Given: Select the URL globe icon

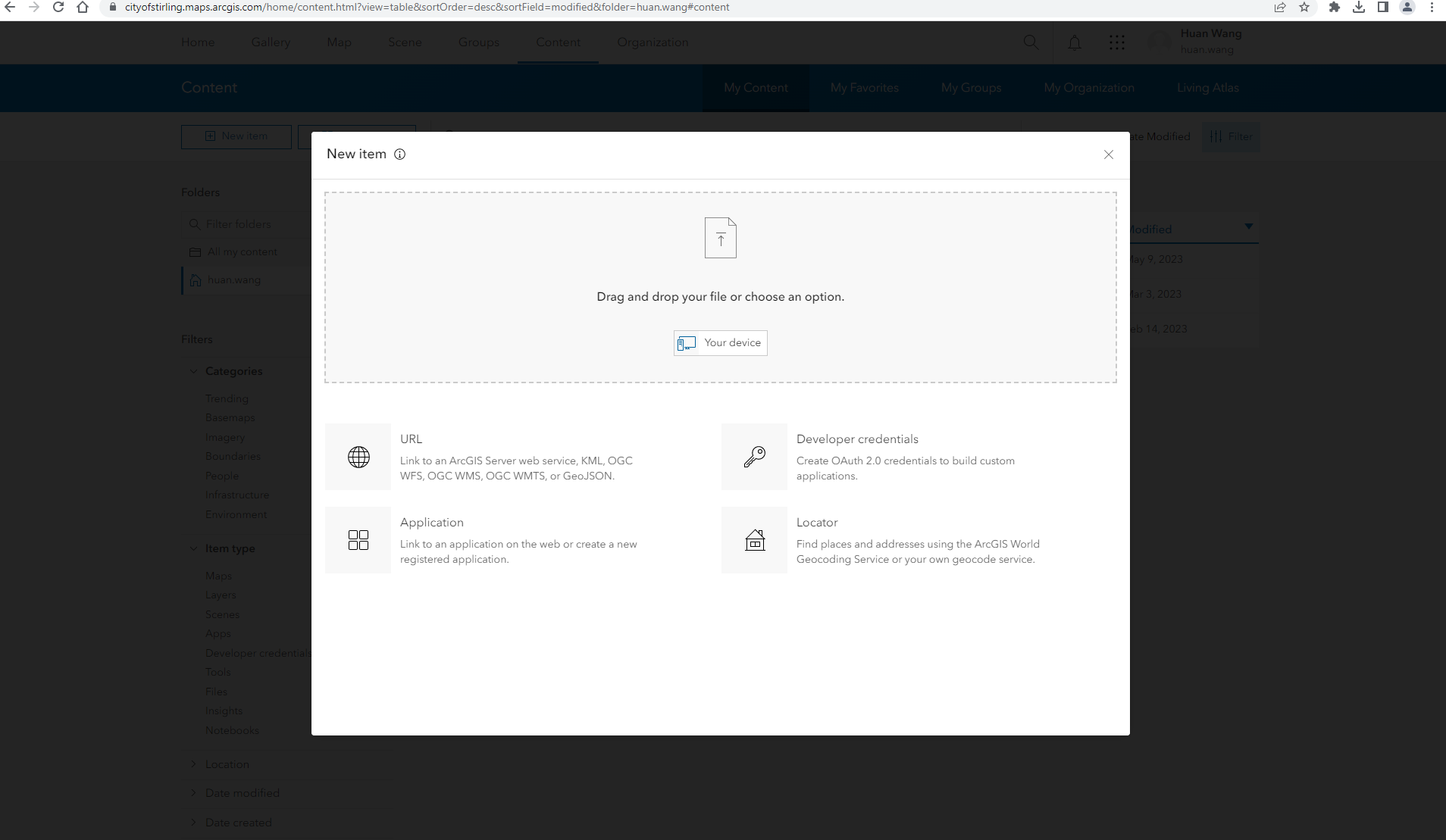Looking at the screenshot, I should (x=358, y=457).
